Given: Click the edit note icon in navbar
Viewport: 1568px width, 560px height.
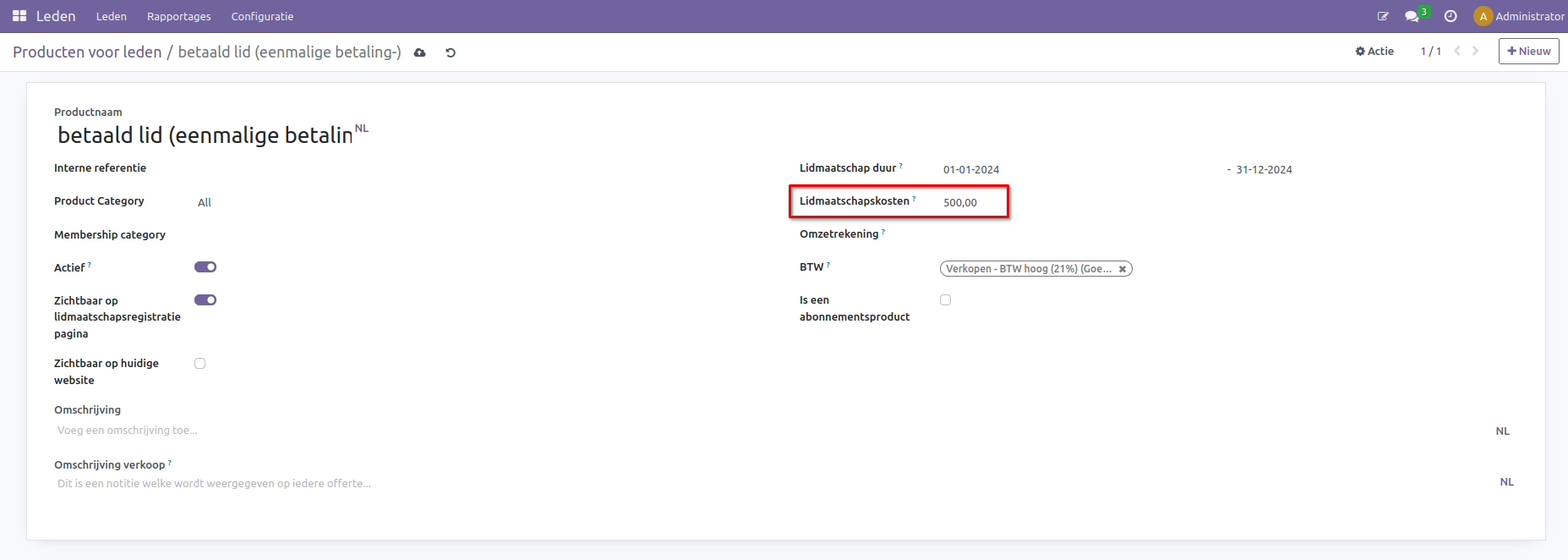Looking at the screenshot, I should [1383, 16].
